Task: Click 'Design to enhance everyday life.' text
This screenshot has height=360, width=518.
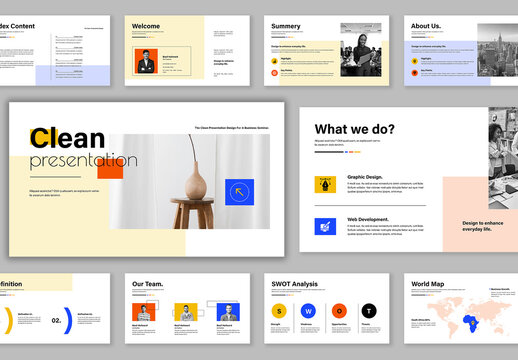Action: coord(483,226)
